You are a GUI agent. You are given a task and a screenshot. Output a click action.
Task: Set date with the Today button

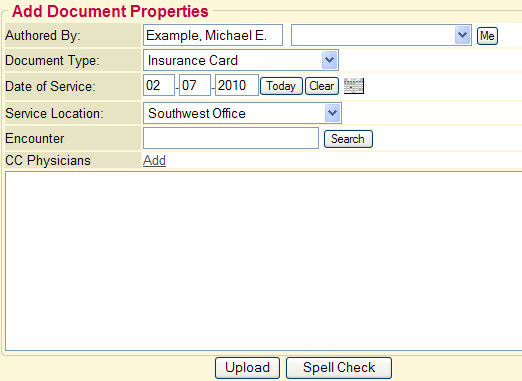[281, 86]
